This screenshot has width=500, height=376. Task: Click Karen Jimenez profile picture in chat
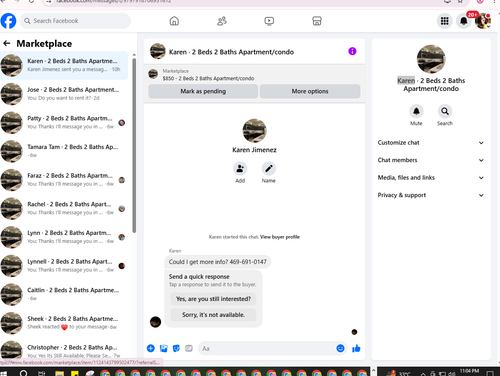(x=254, y=131)
